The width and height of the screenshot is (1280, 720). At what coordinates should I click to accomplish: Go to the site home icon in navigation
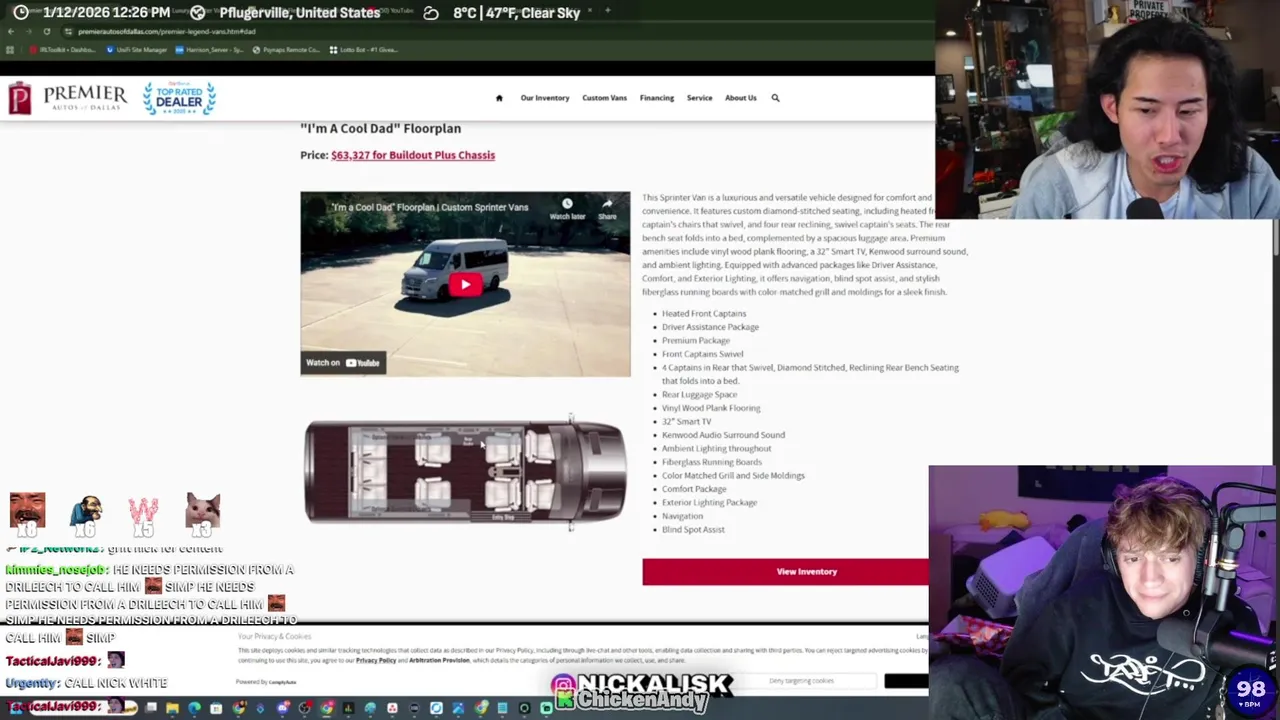click(x=499, y=98)
